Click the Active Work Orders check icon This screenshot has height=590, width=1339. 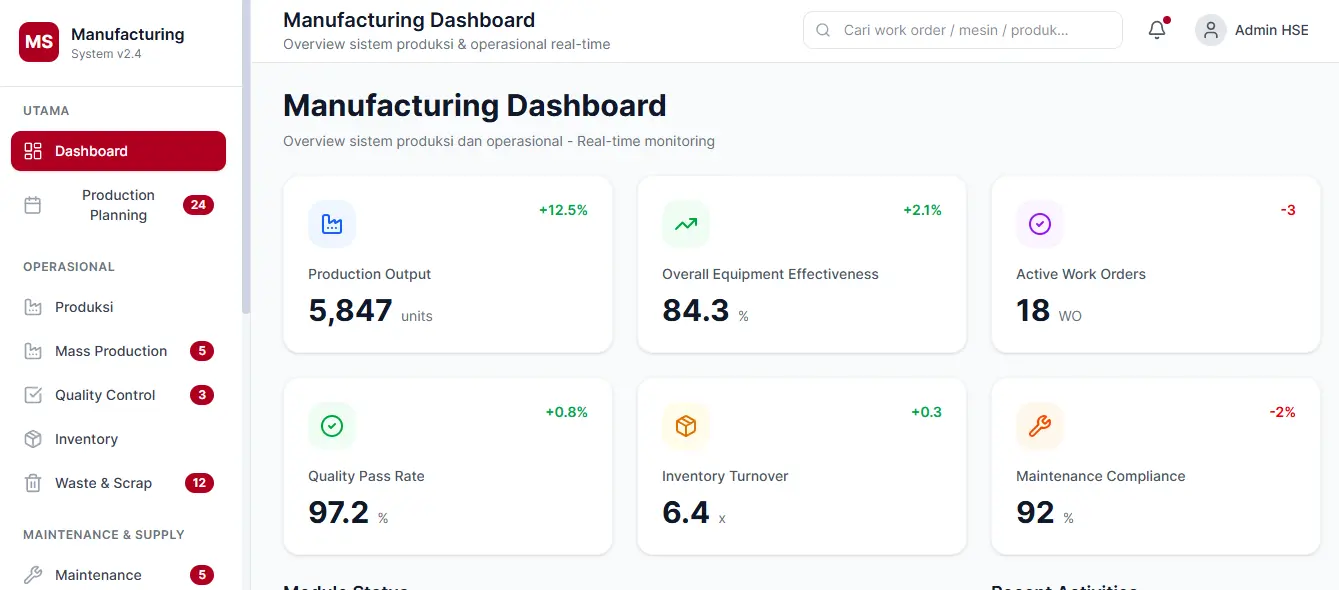[x=1039, y=224]
